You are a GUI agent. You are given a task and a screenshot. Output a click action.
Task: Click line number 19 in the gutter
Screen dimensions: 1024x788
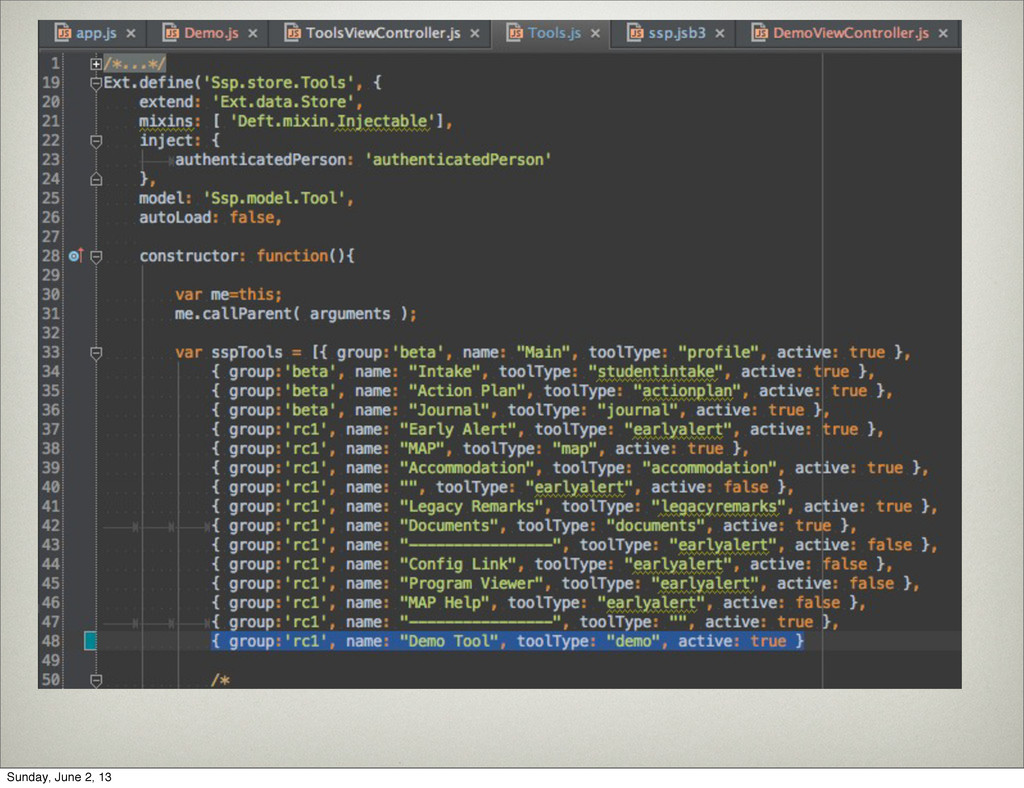pyautogui.click(x=51, y=83)
